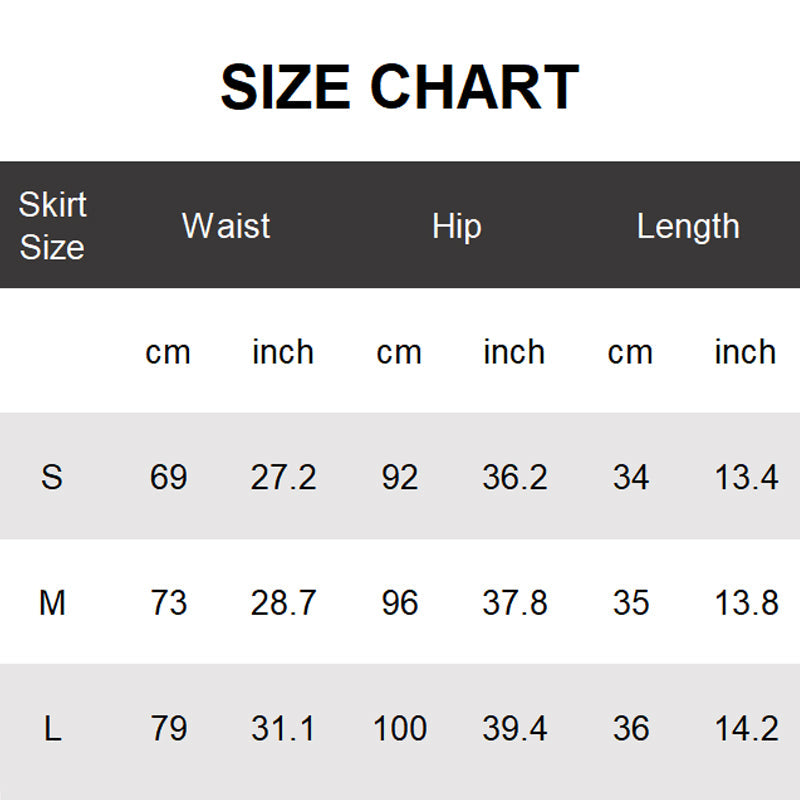Screen dimensions: 800x800
Task: Click the Skirt Size header cell
Action: coord(52,226)
